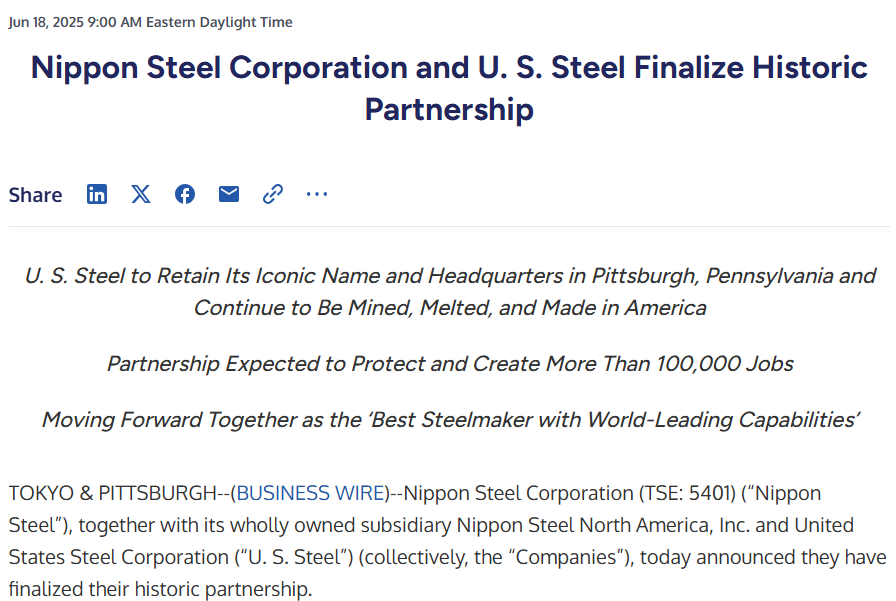Open more share options ellipsis
This screenshot has width=896, height=601.
click(317, 194)
